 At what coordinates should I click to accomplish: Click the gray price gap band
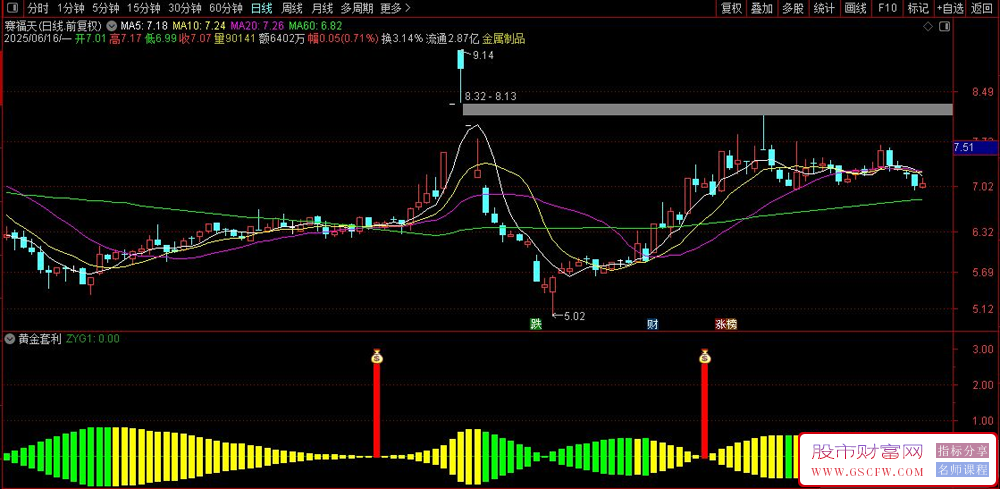pyautogui.click(x=708, y=110)
